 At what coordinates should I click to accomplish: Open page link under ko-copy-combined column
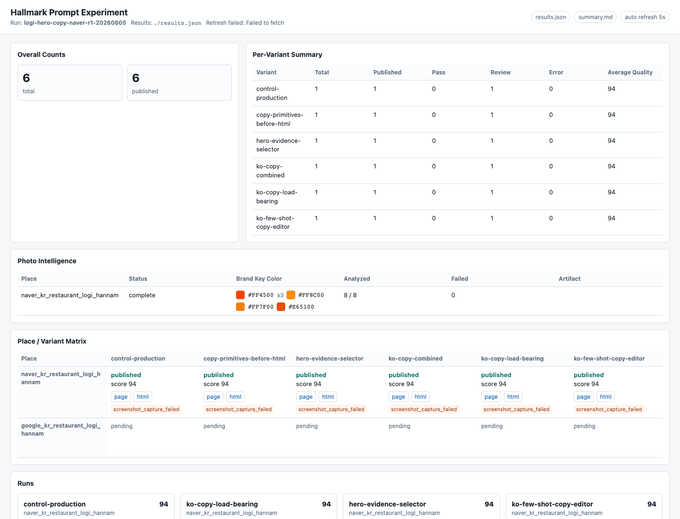398,397
